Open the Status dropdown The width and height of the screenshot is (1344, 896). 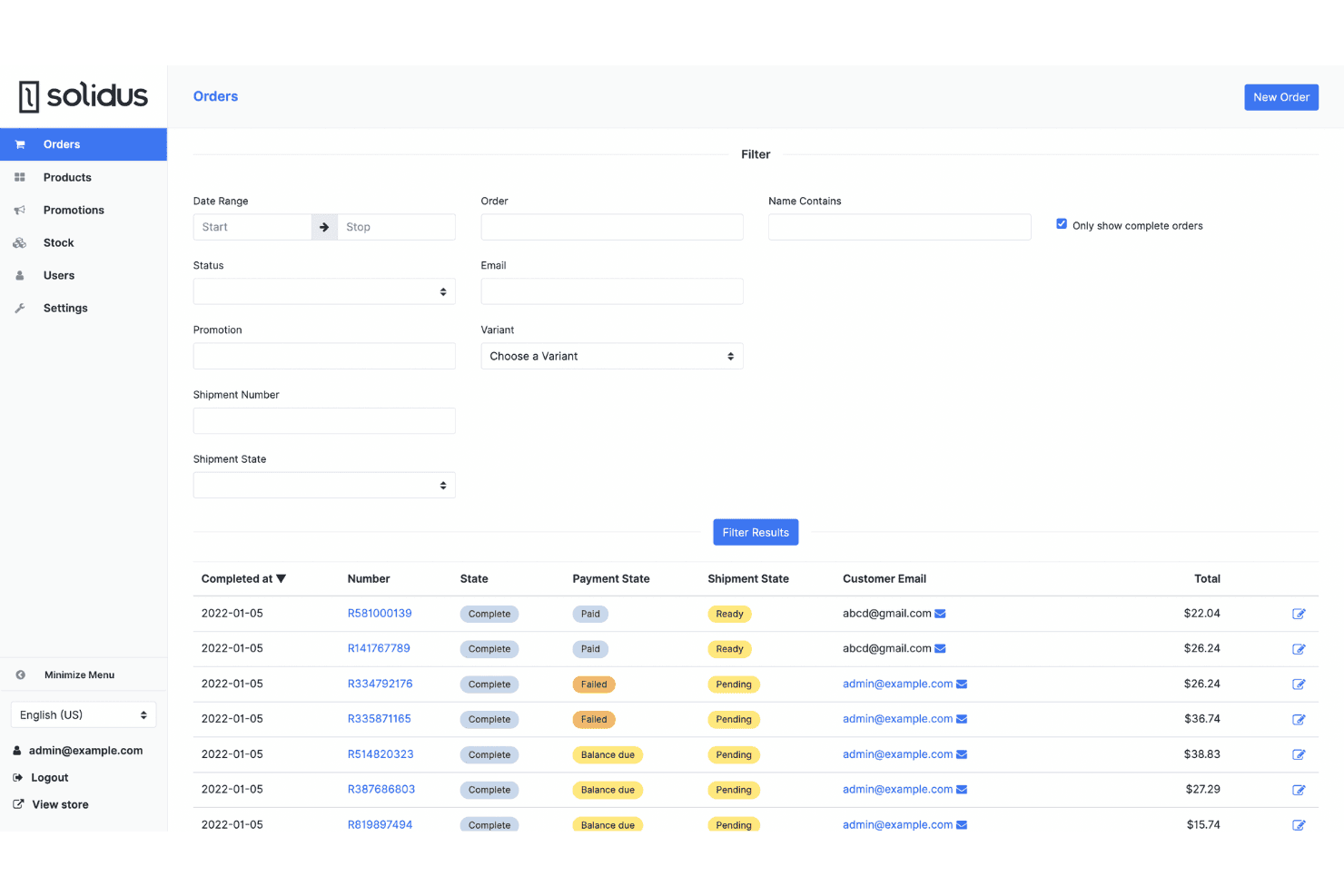click(324, 291)
